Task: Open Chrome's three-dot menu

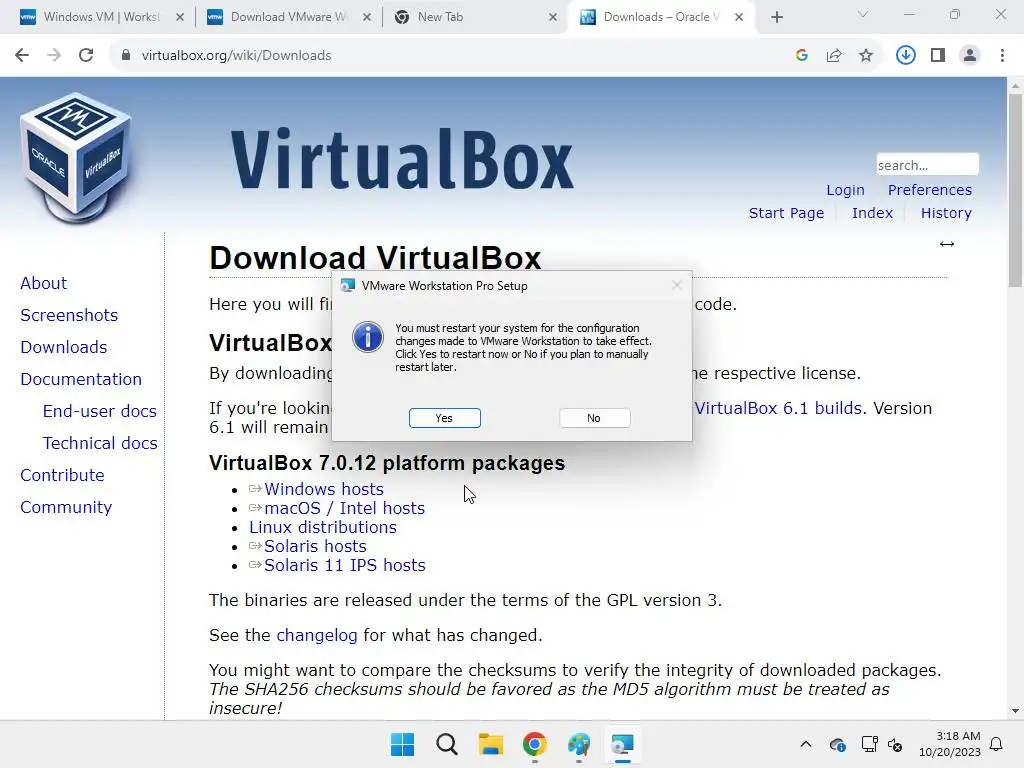Action: point(1002,56)
